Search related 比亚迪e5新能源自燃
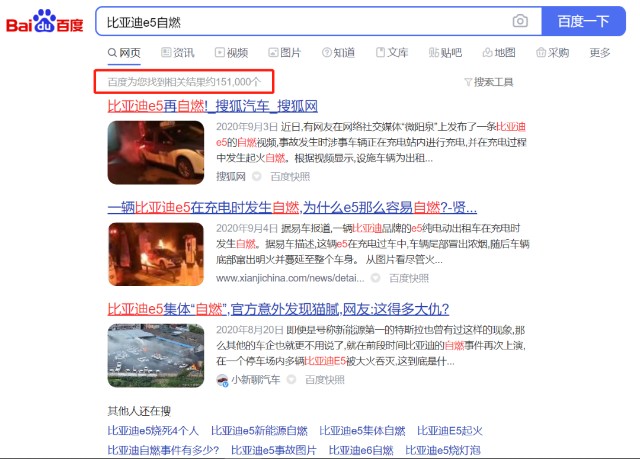The image size is (640, 459). [x=259, y=431]
